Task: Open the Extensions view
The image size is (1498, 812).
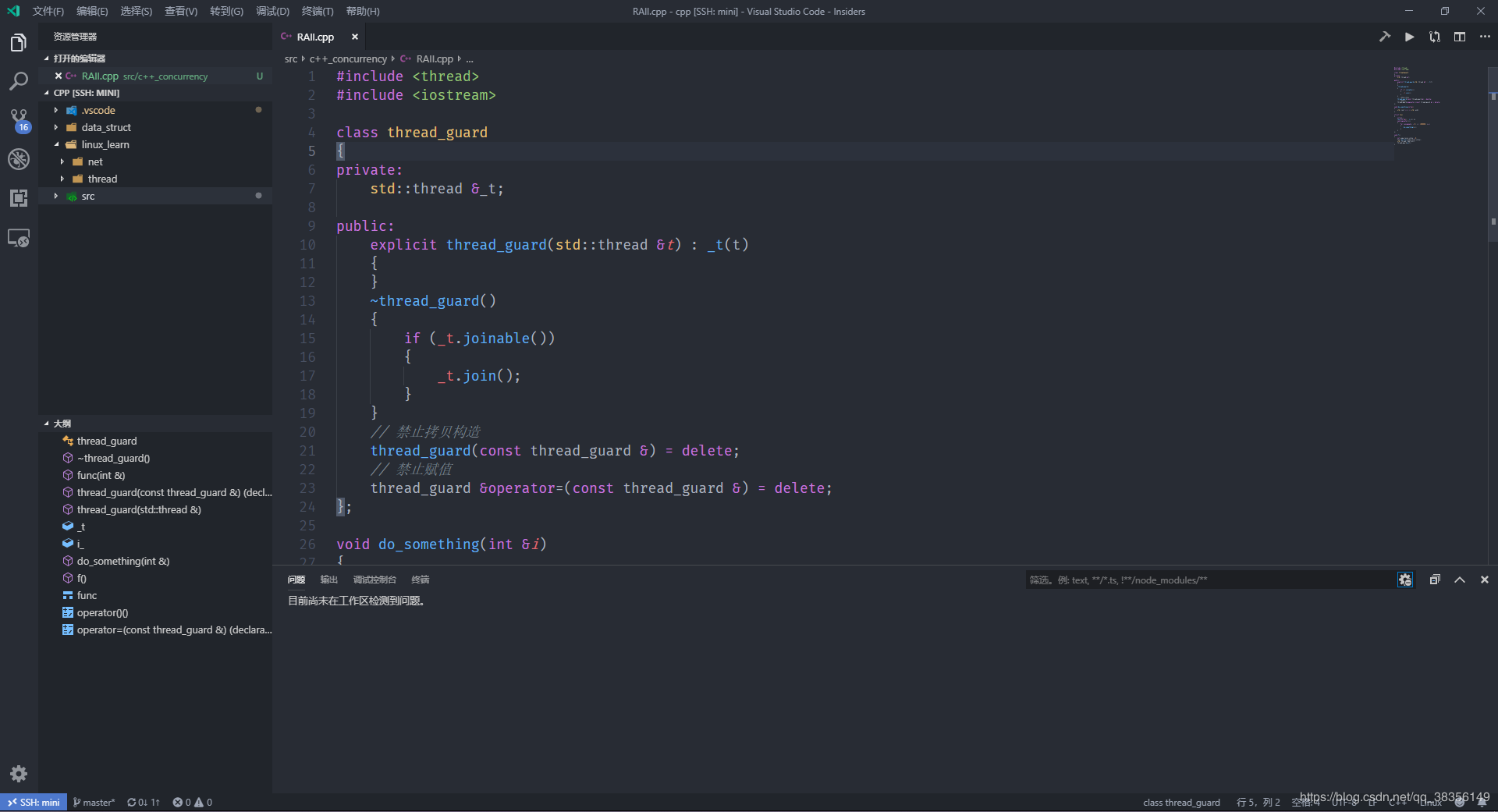Action: tap(19, 198)
